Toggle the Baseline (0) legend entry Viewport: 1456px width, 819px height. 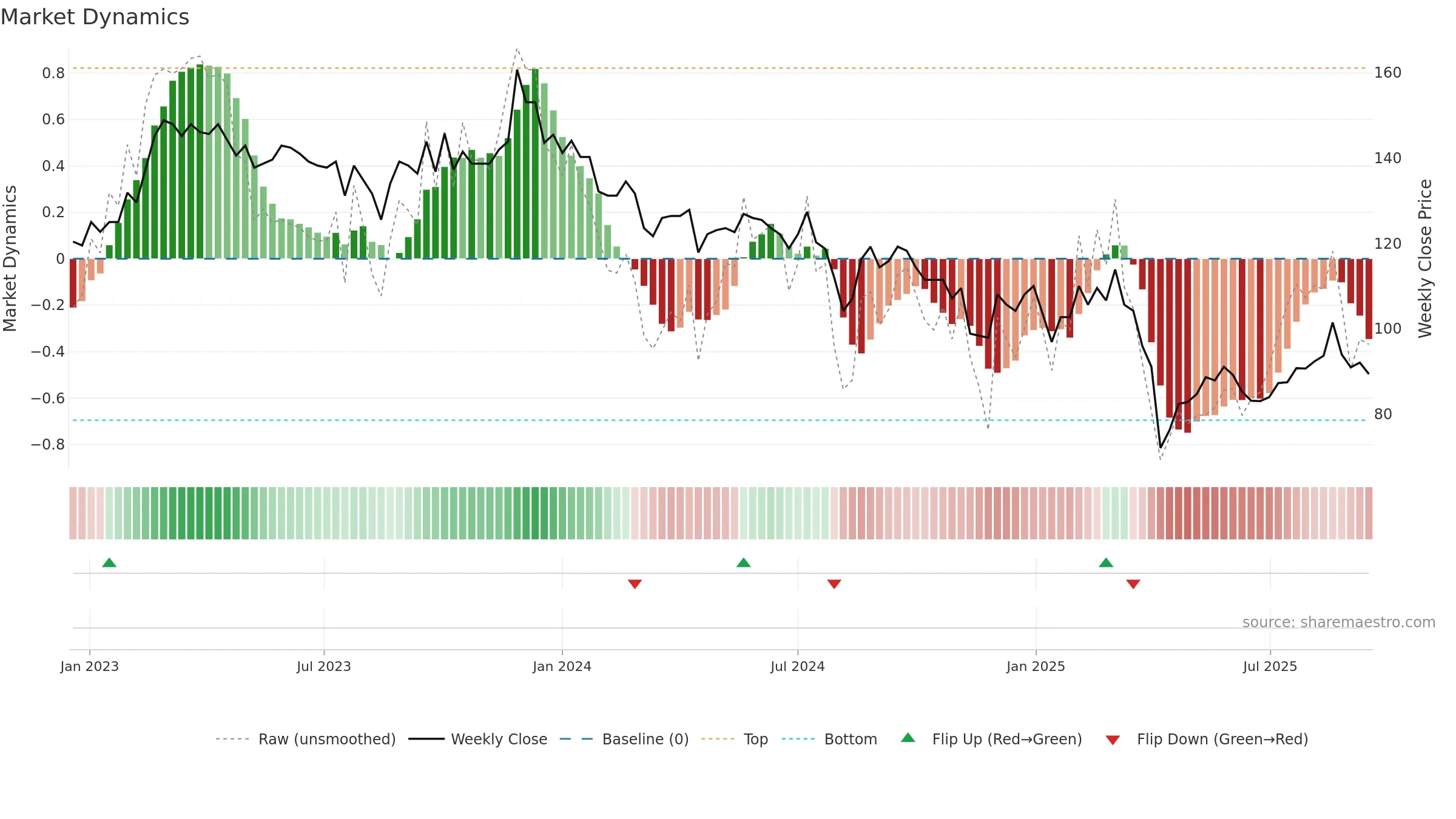[x=624, y=739]
